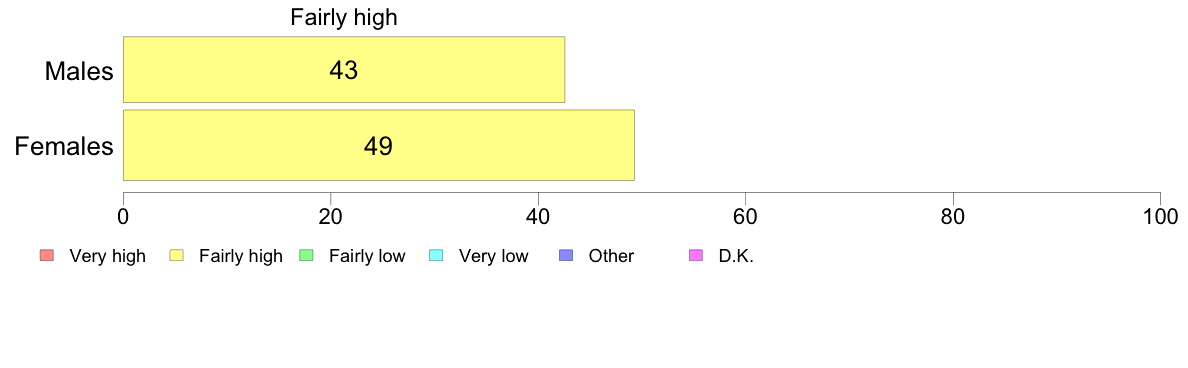Click the green Fairly low legend swatch
Viewport: 1188px width, 368px height.
pyautogui.click(x=306, y=256)
